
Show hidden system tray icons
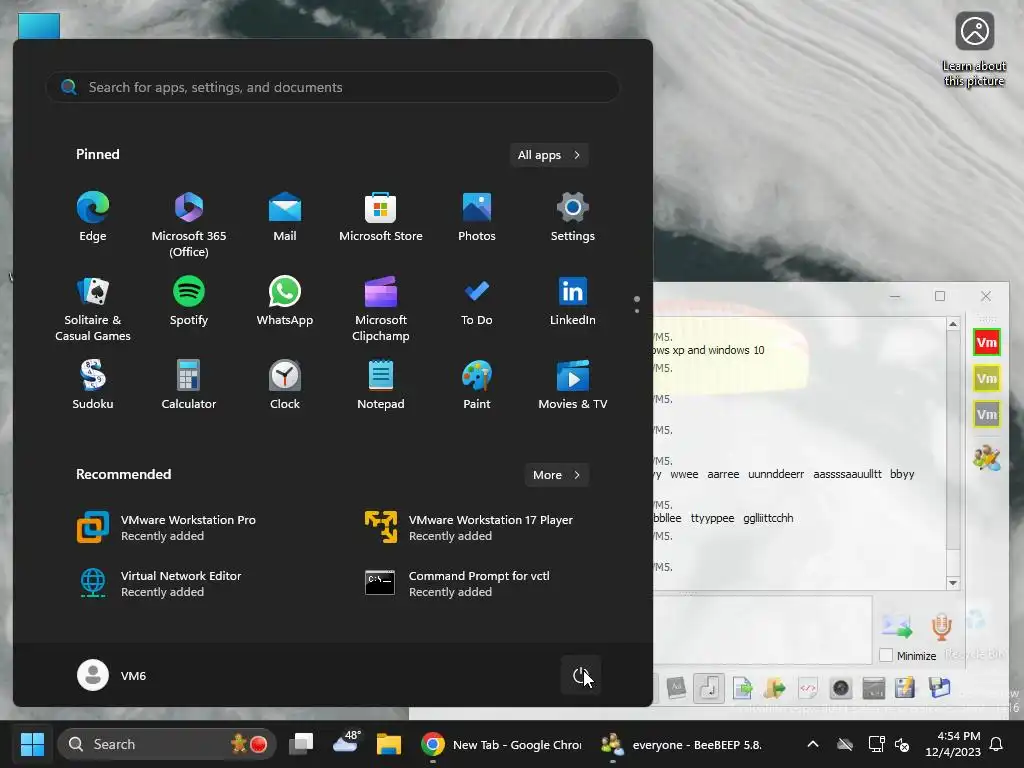click(812, 744)
